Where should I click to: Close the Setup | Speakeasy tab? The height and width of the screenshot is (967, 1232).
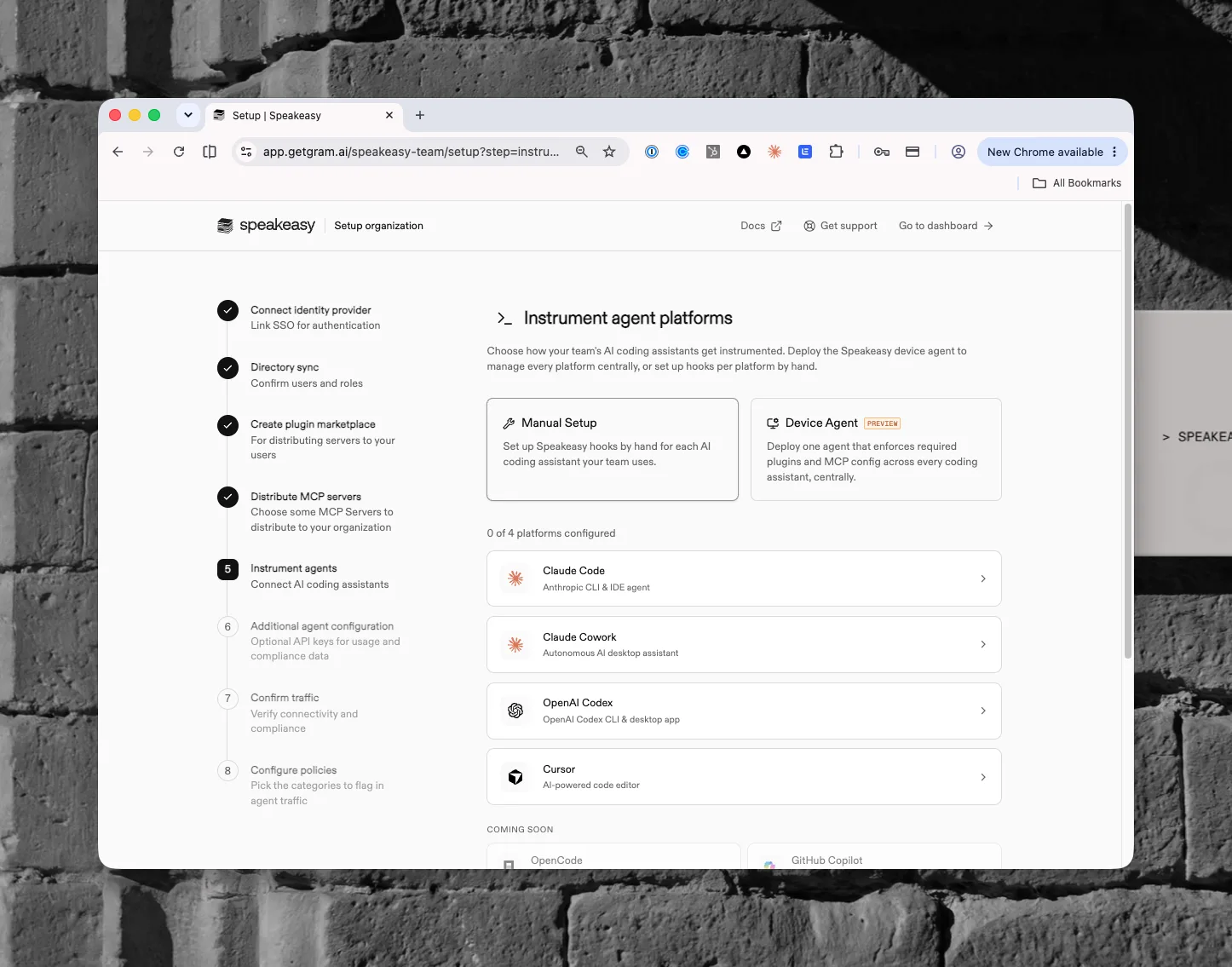(389, 115)
